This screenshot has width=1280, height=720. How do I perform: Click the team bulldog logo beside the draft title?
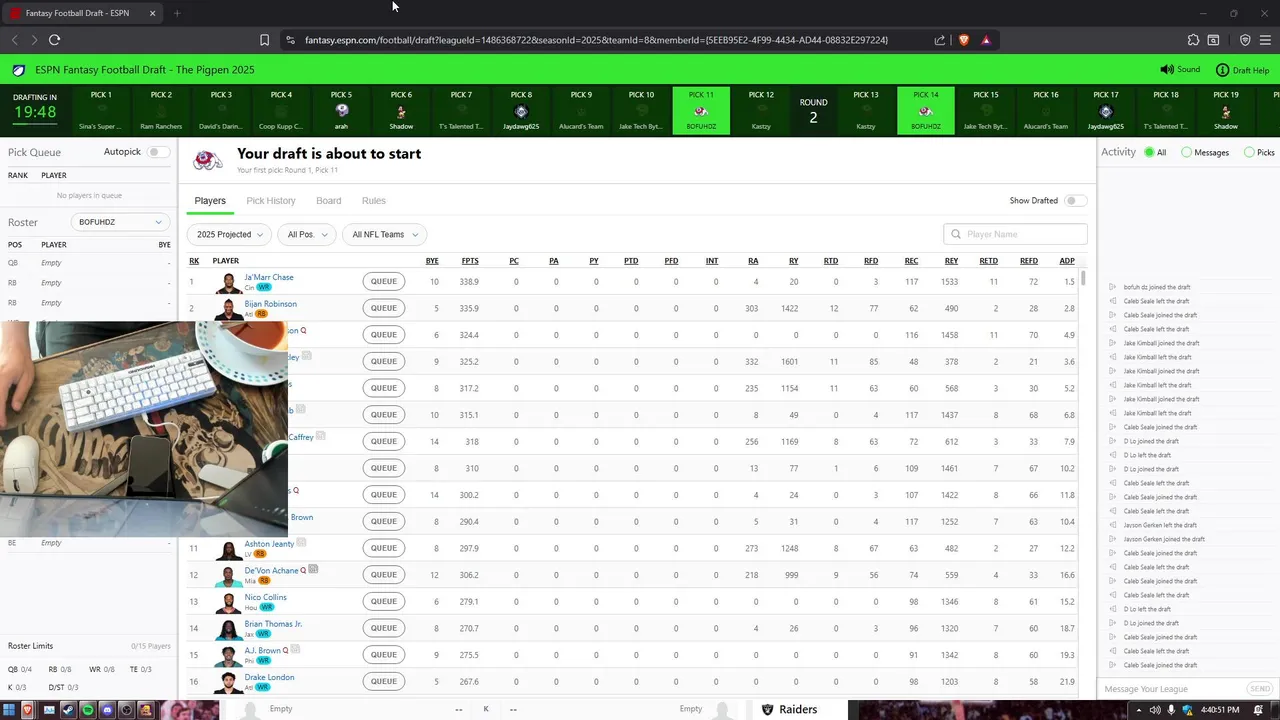[x=208, y=160]
